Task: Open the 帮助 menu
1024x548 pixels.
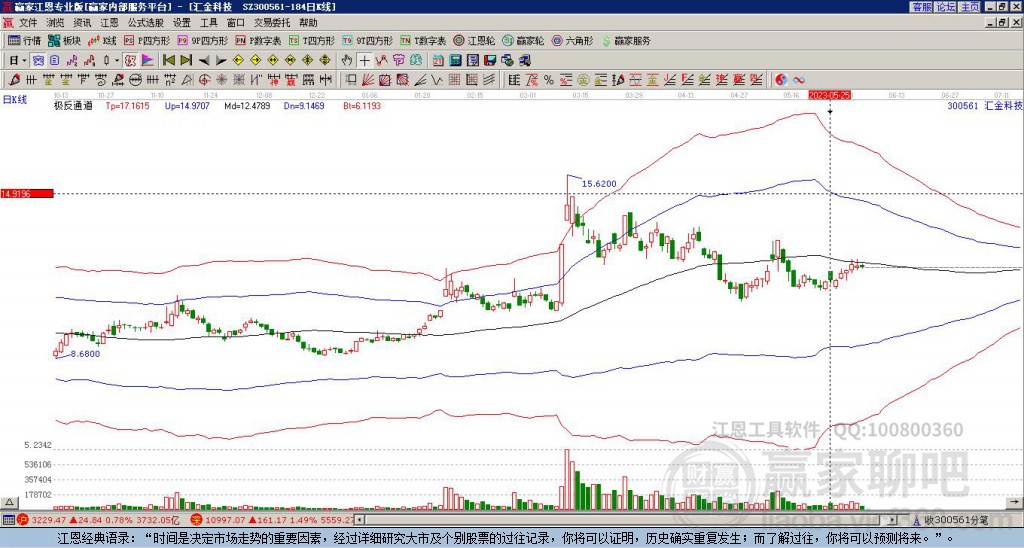Action: coord(308,23)
